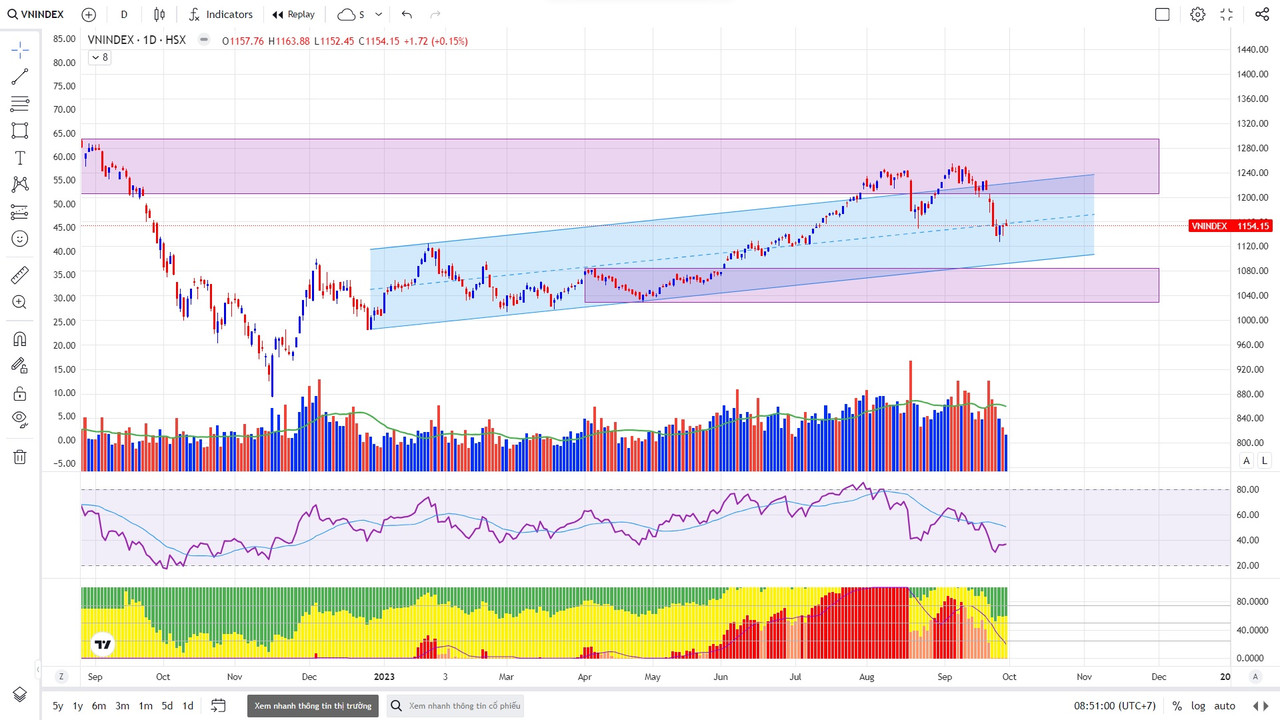Select the 1y date range
1280x720 pixels.
click(x=78, y=706)
